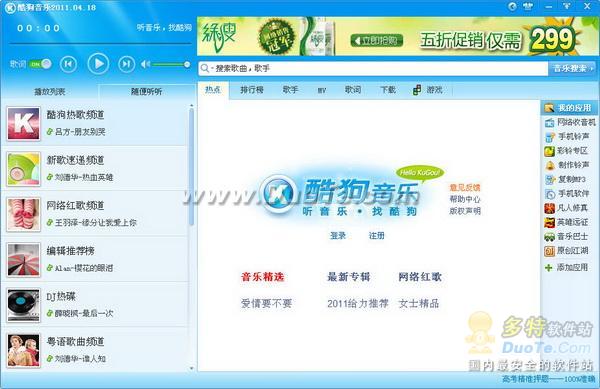Skip to the previous track
Screen dimensions: 600x389
68,64
